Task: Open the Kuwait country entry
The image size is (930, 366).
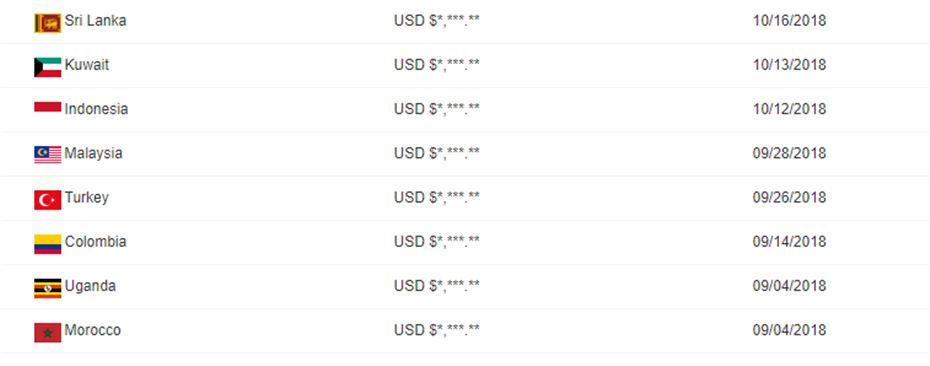Action: [87, 65]
